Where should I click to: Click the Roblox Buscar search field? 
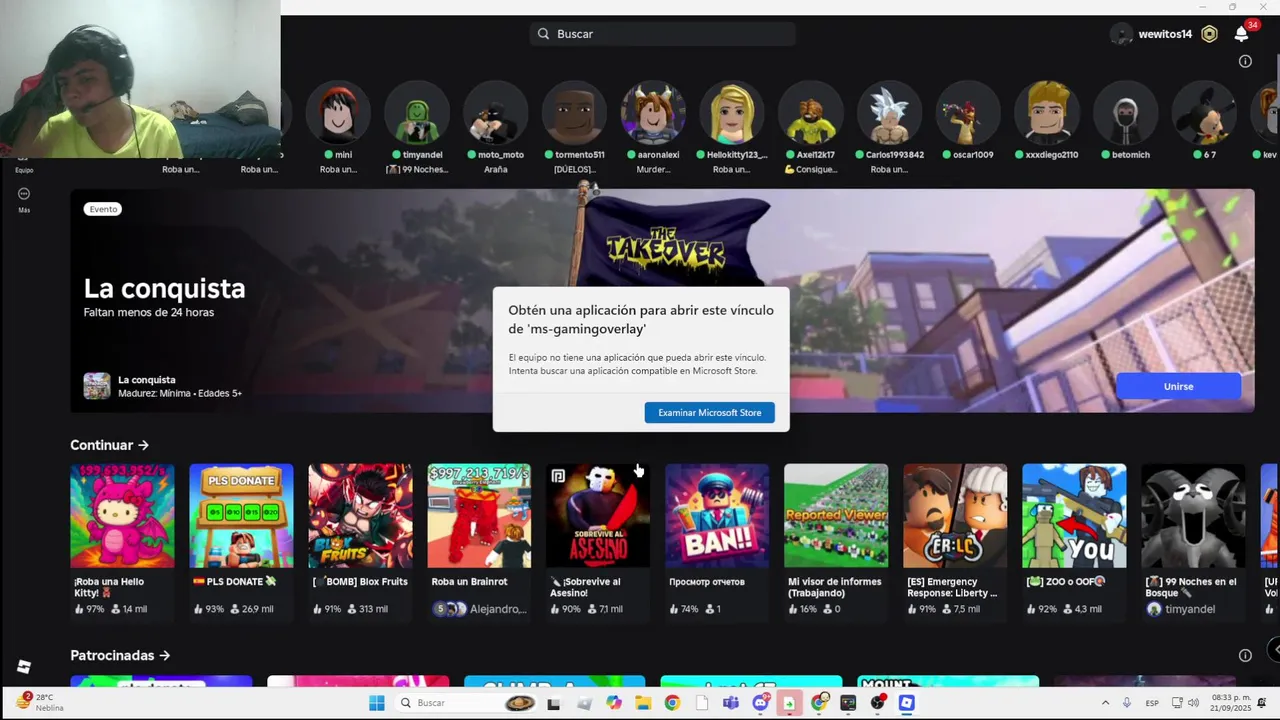click(663, 34)
